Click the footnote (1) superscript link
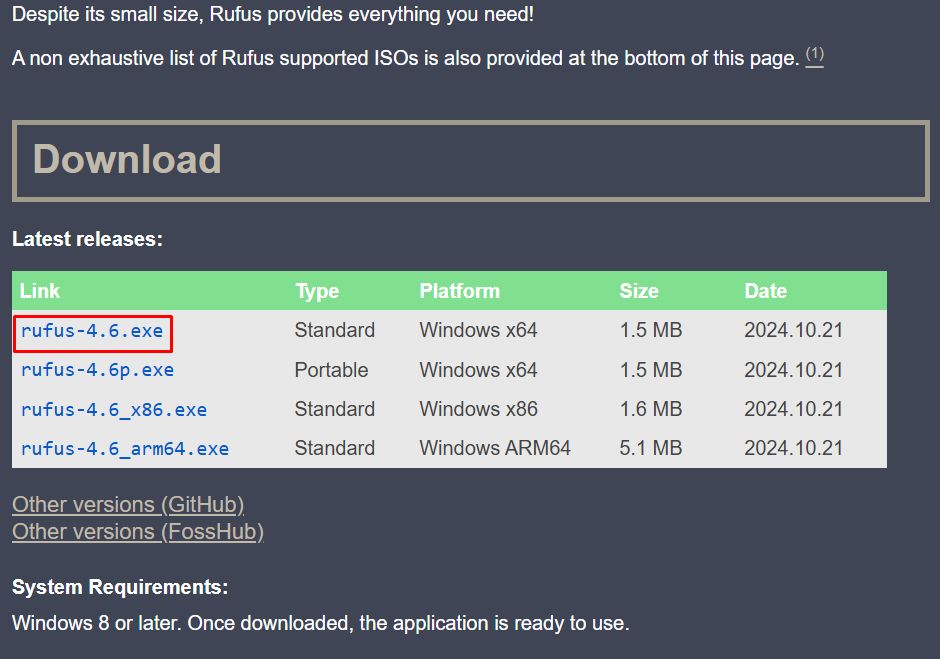Screen dimensions: 940x659 tap(814, 54)
